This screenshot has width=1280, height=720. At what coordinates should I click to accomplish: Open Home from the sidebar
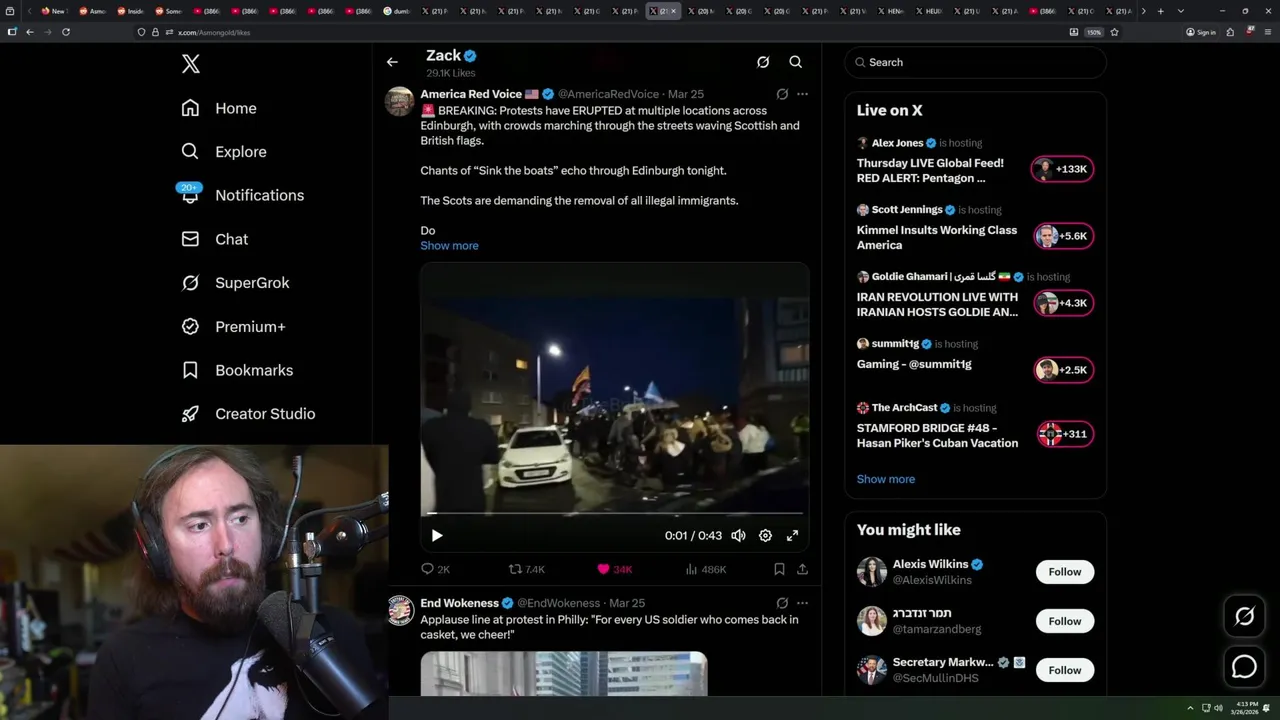(x=219, y=108)
